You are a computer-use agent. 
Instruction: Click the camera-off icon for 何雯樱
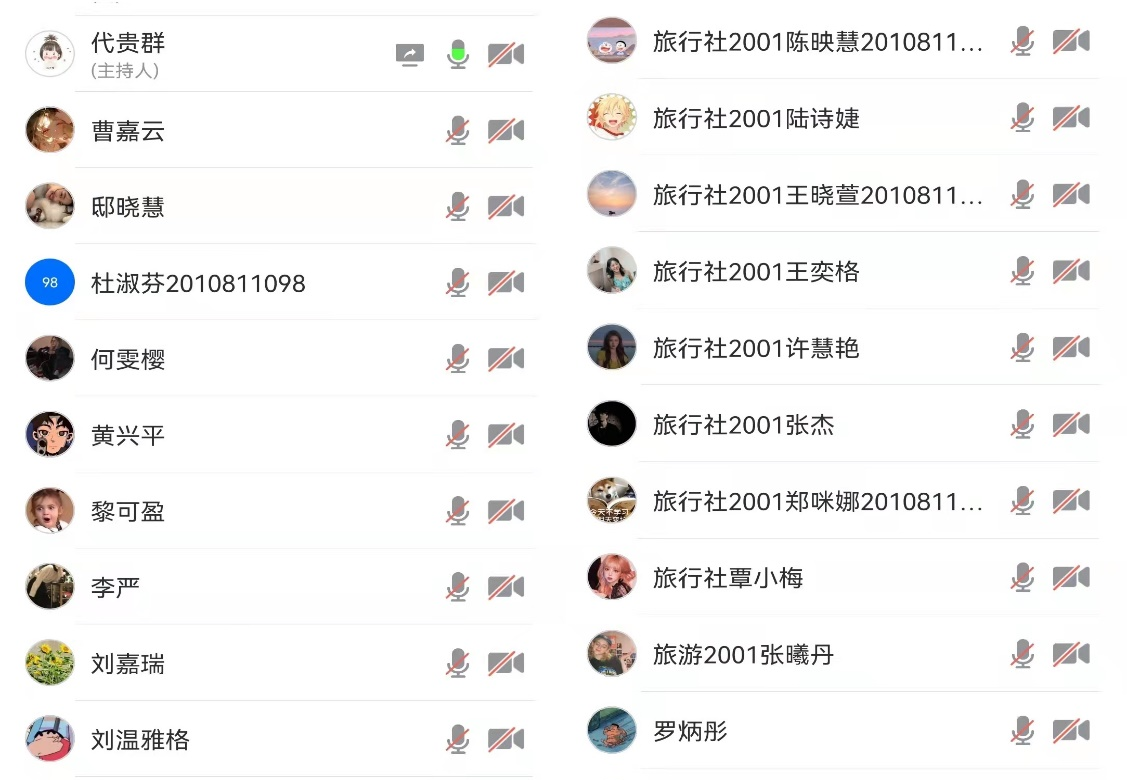point(506,359)
